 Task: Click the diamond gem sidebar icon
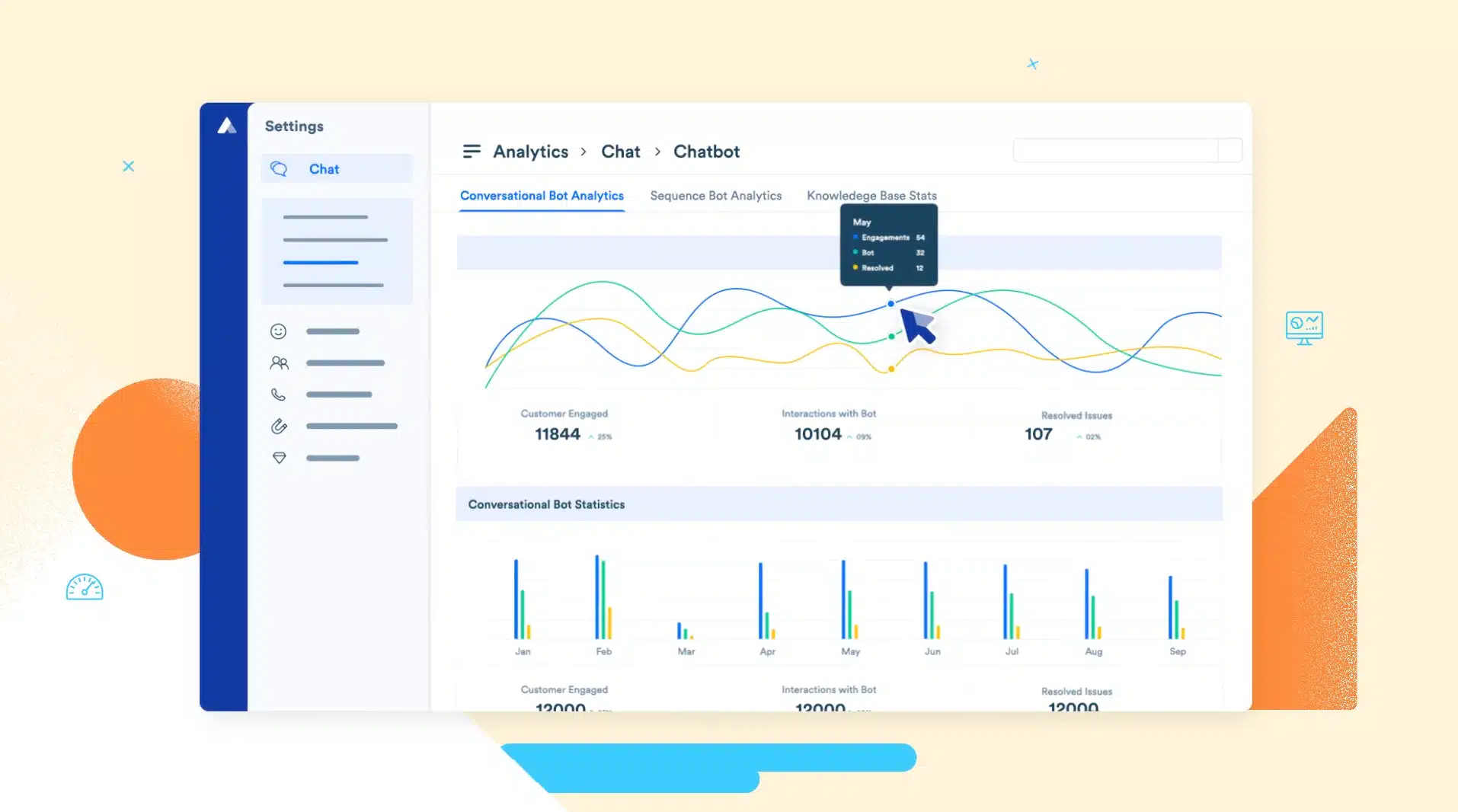coord(279,458)
